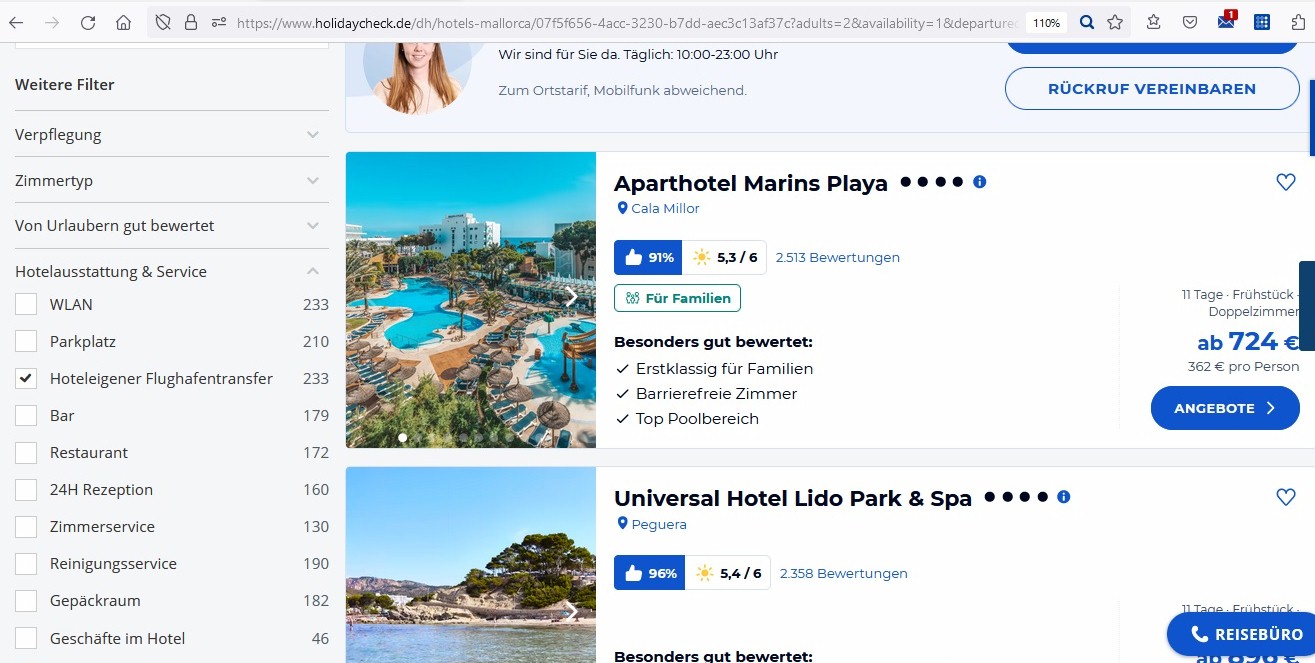Add Universal Hotel Lido Park to favorites heart
The height and width of the screenshot is (663, 1315).
[1286, 497]
